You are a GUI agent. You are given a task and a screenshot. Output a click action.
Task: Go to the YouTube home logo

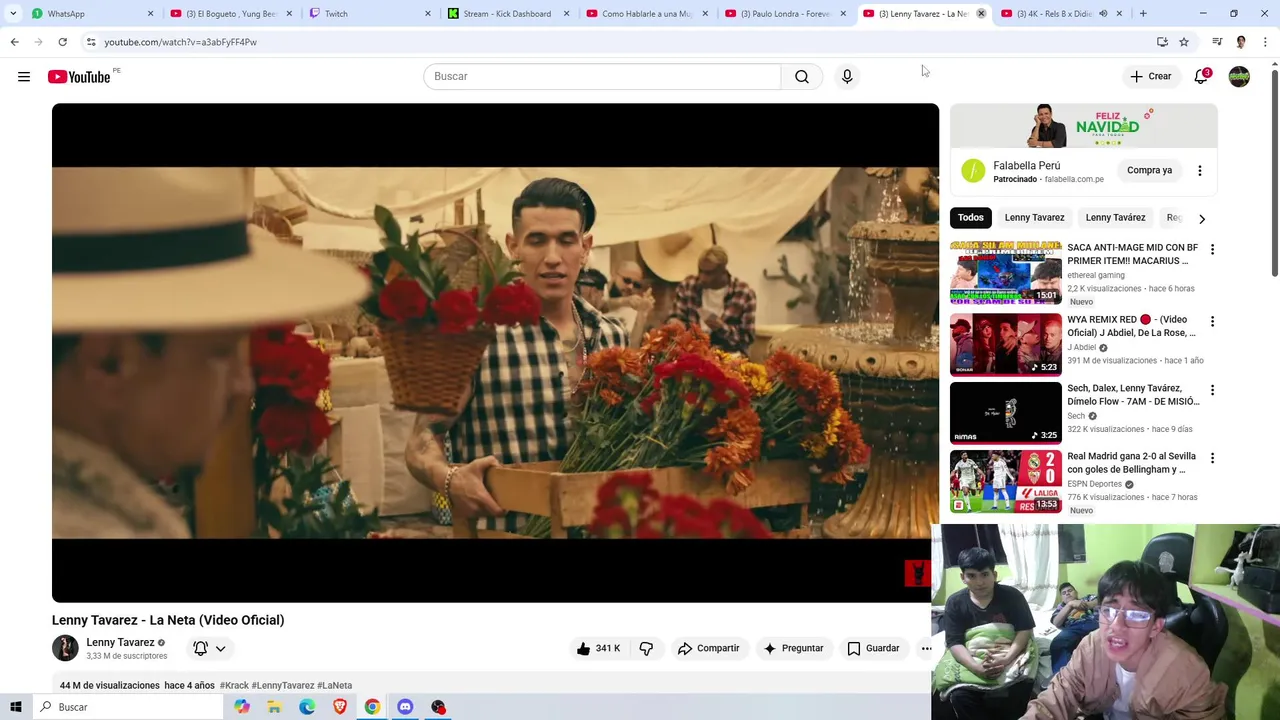tap(79, 77)
